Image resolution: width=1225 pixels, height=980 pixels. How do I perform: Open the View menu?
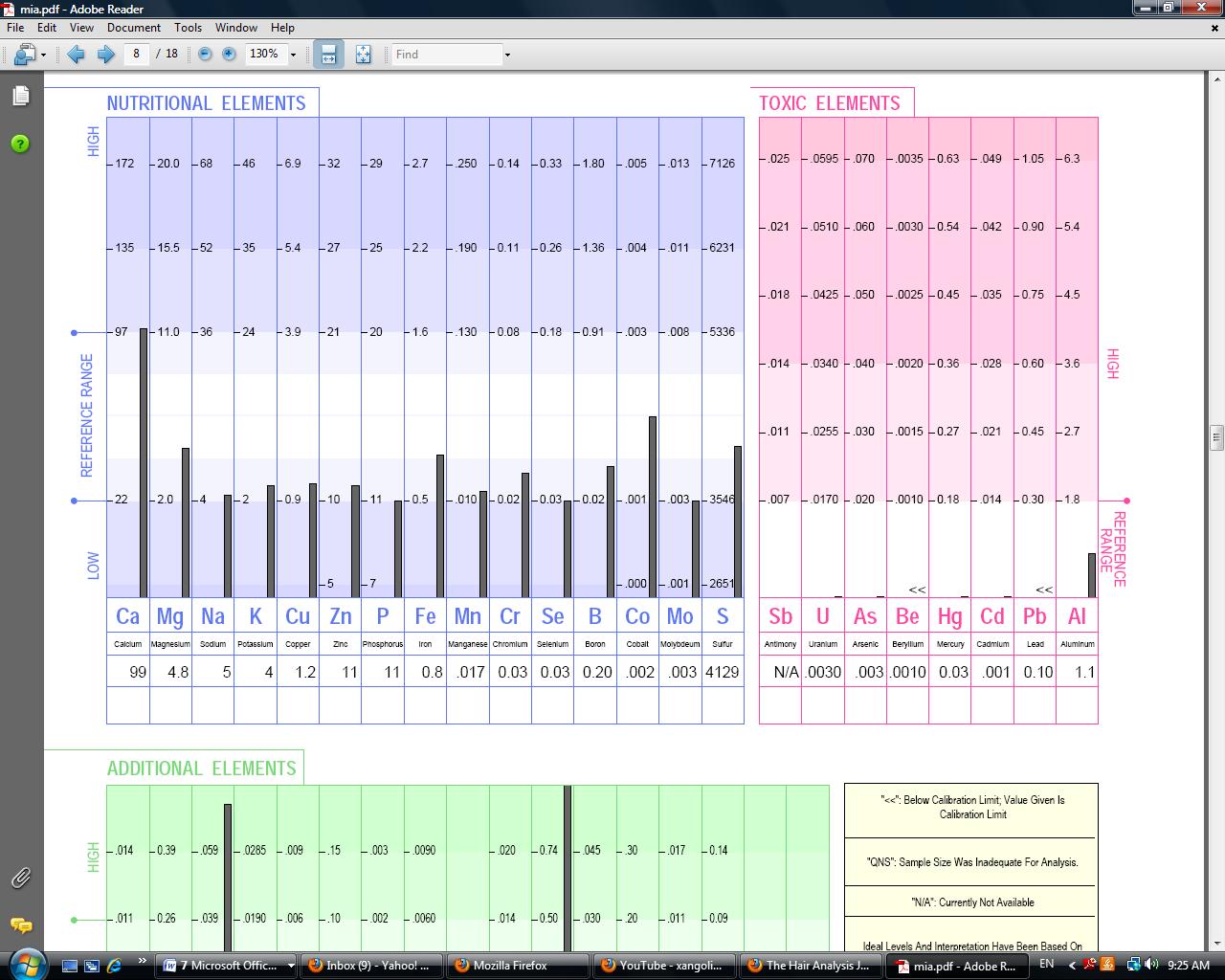(81, 28)
